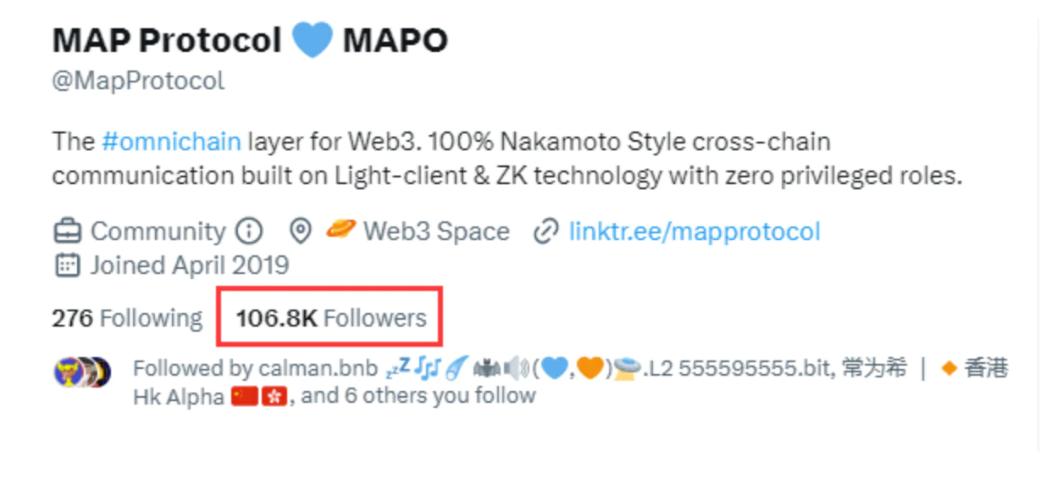
Task: Open the linktr.ee/mapprotocol link
Action: [694, 232]
